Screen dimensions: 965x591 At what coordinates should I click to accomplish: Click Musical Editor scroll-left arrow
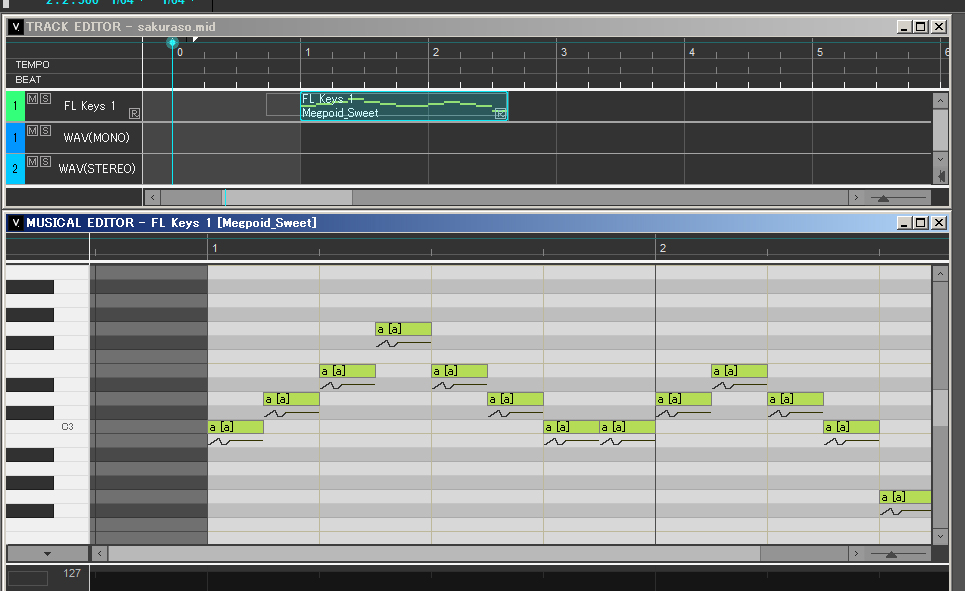point(100,553)
